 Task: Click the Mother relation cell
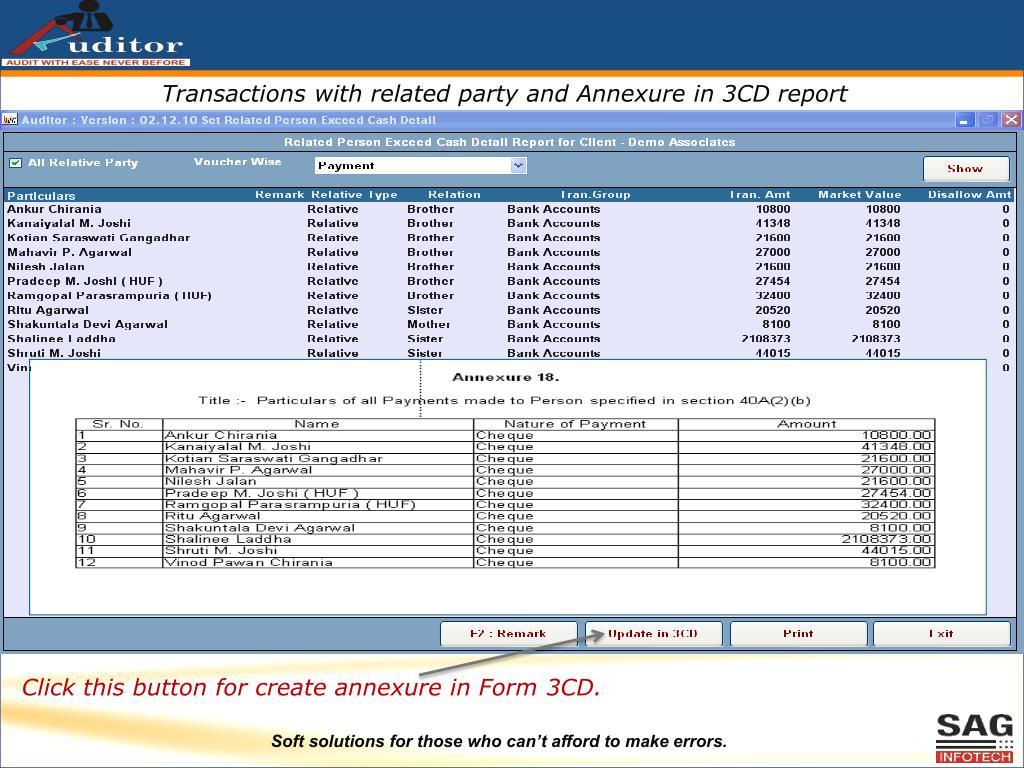[428, 324]
